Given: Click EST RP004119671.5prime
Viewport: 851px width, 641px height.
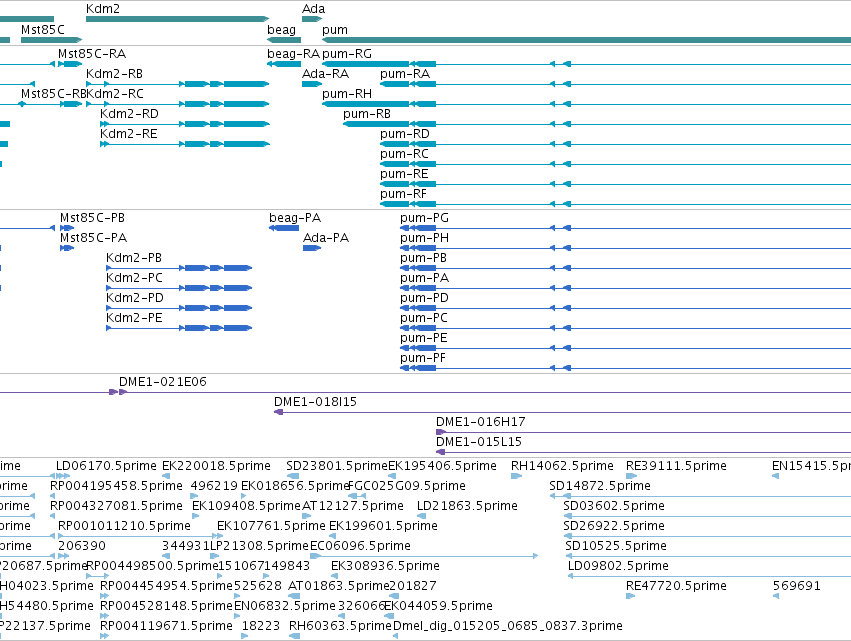Looking at the screenshot, I should (x=166, y=627).
